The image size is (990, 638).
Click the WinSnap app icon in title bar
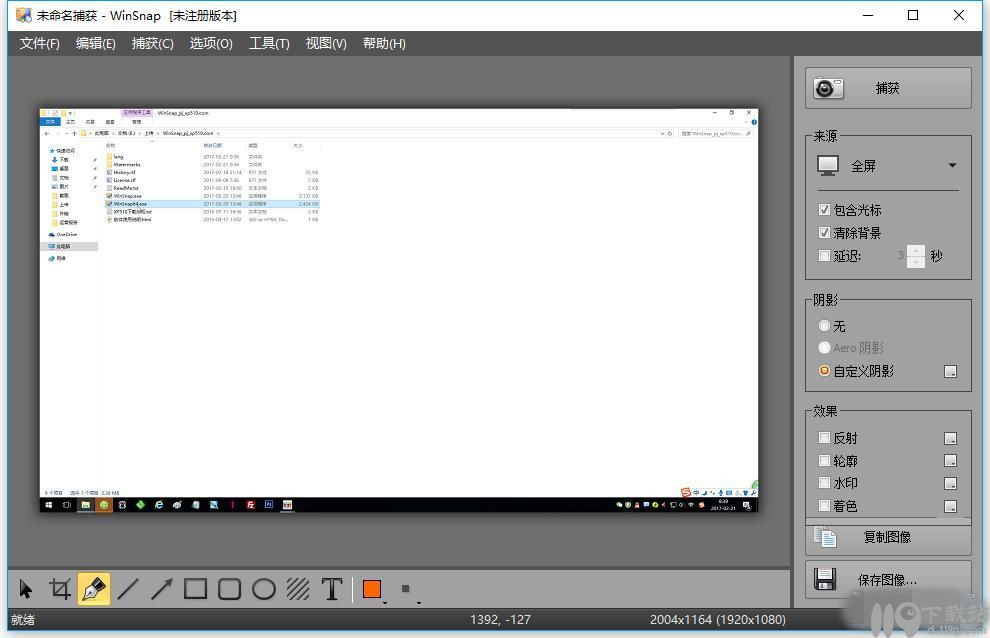tap(23, 15)
